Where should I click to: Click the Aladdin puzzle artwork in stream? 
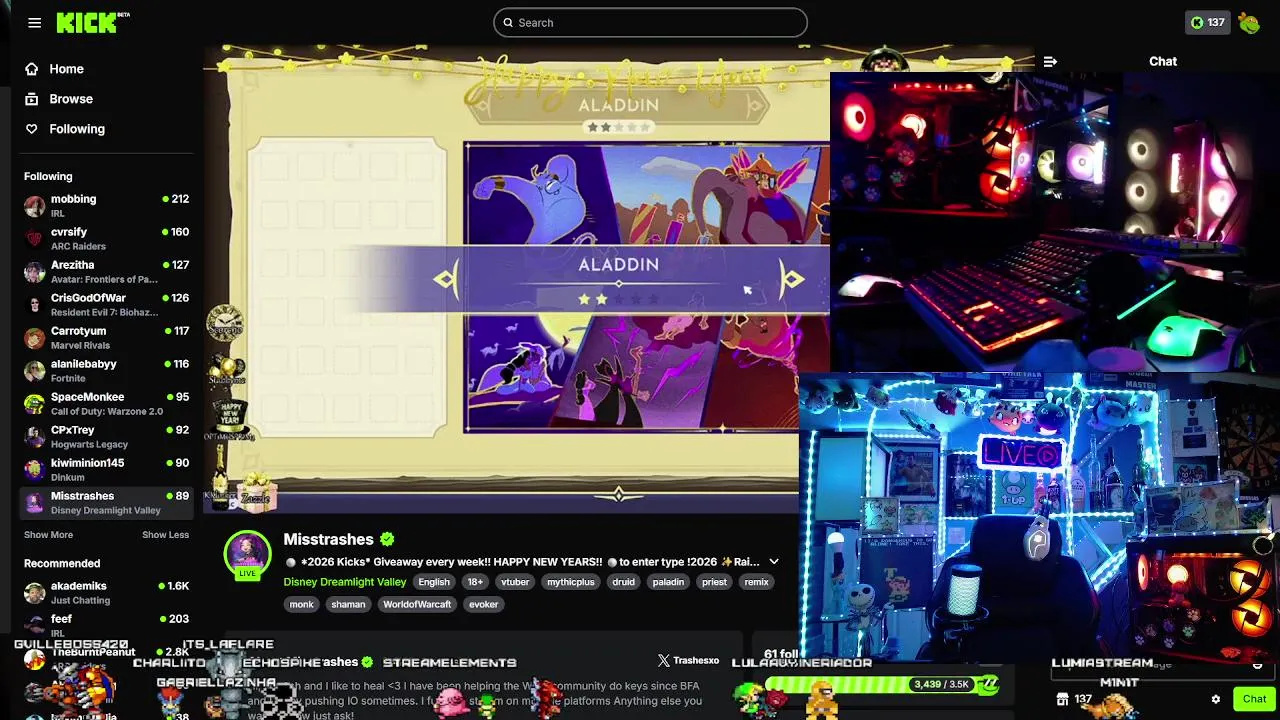pos(646,288)
